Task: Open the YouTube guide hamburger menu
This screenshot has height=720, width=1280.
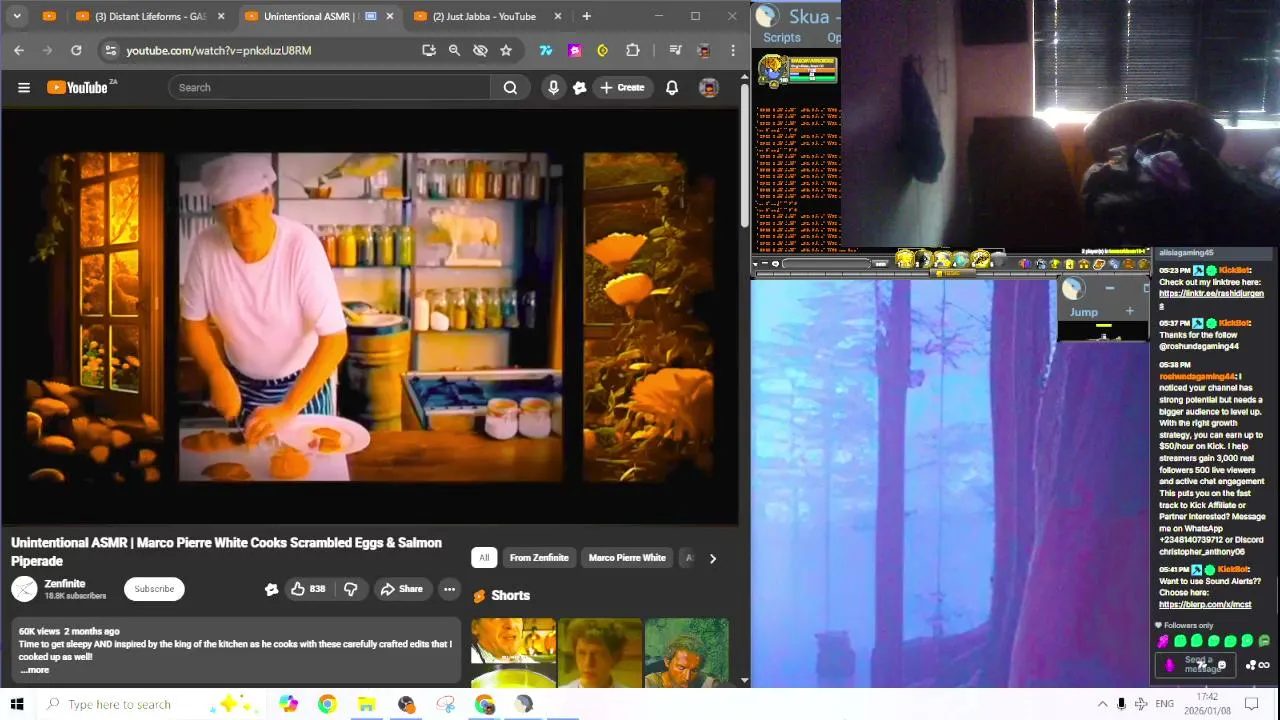Action: coord(24,87)
